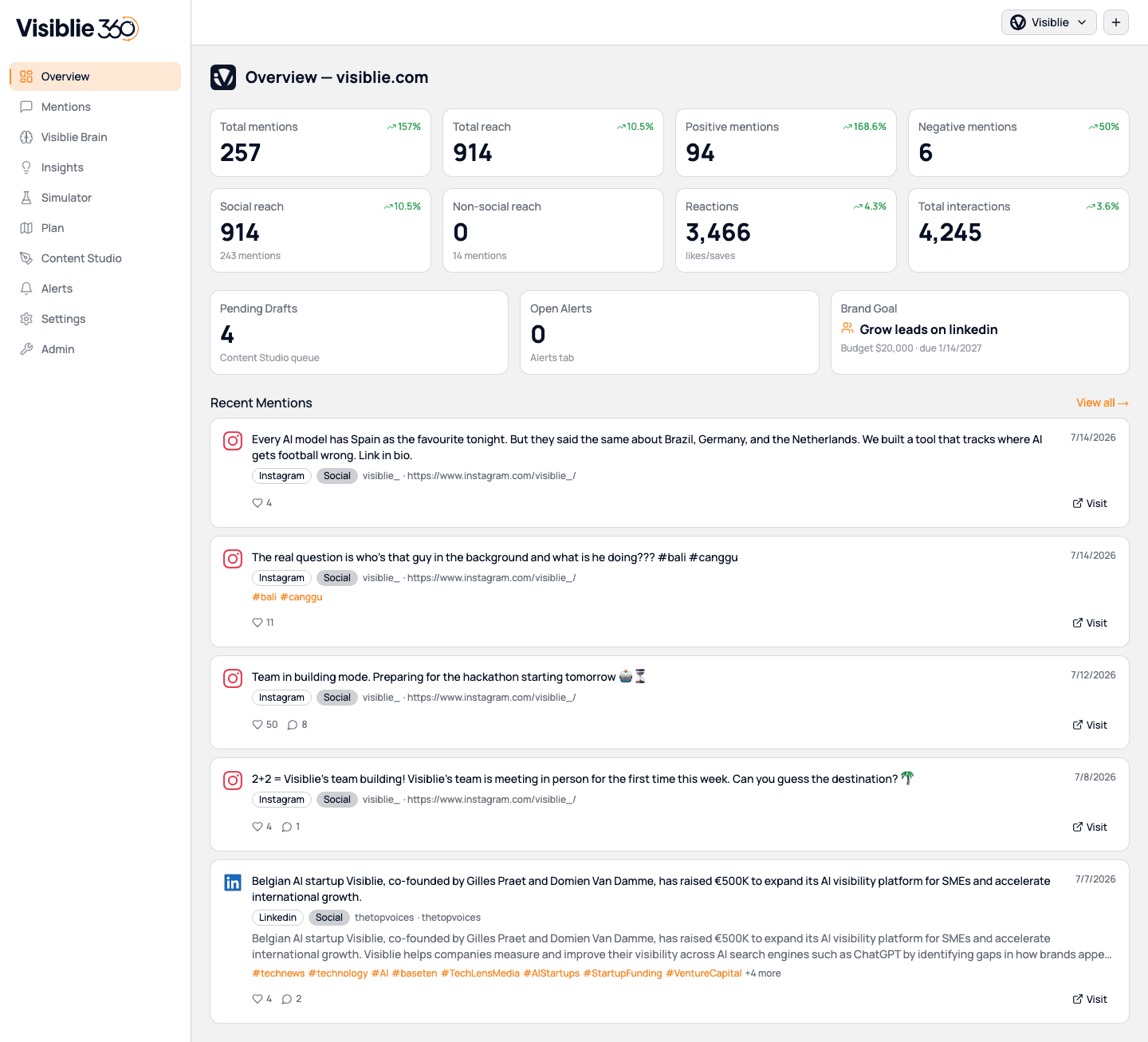Visit the bali canggu Instagram post

pos(1090,623)
